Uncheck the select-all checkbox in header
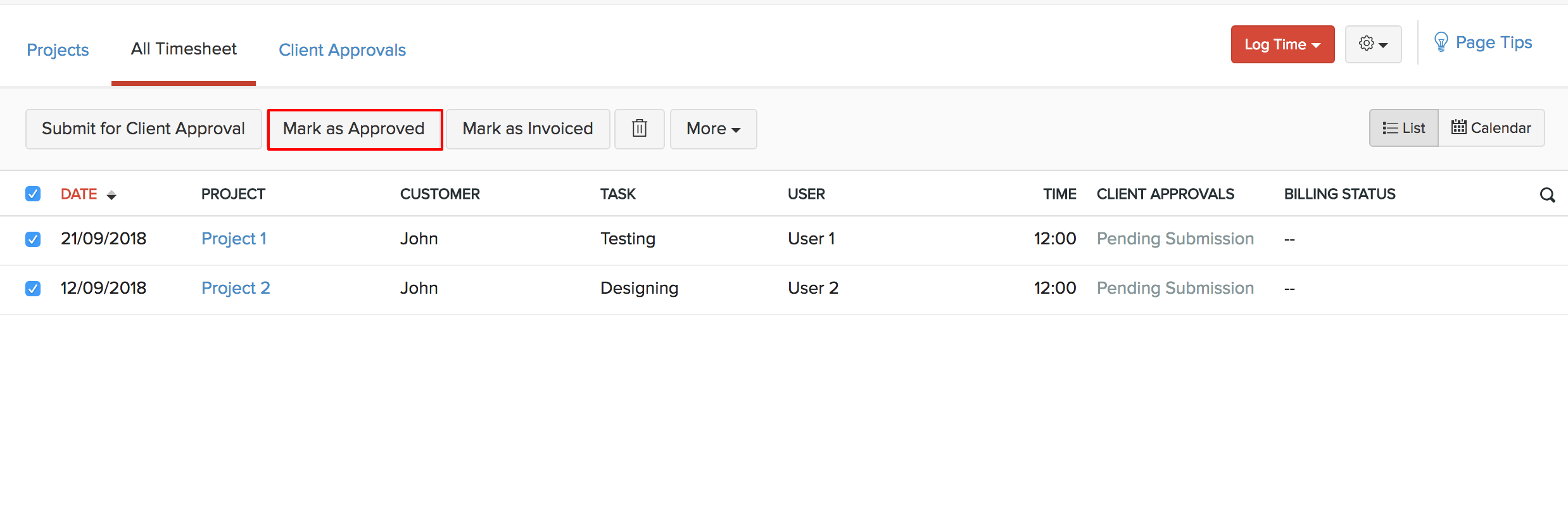The height and width of the screenshot is (509, 1568). (x=33, y=194)
